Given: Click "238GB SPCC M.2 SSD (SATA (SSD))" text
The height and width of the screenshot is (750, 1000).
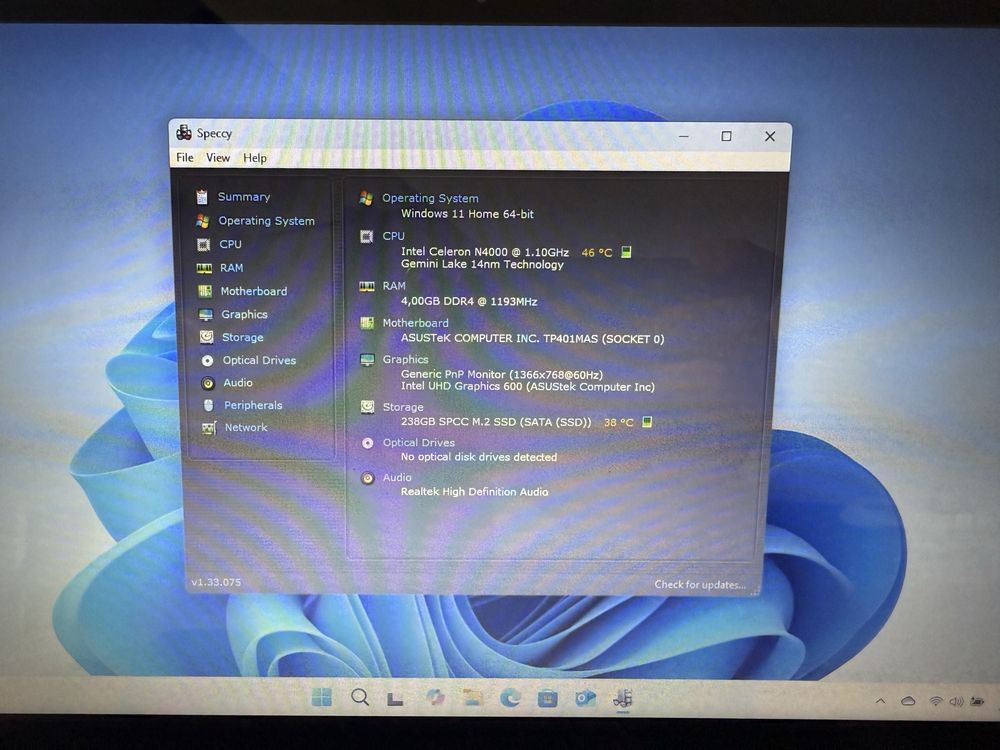Looking at the screenshot, I should click(x=496, y=422).
